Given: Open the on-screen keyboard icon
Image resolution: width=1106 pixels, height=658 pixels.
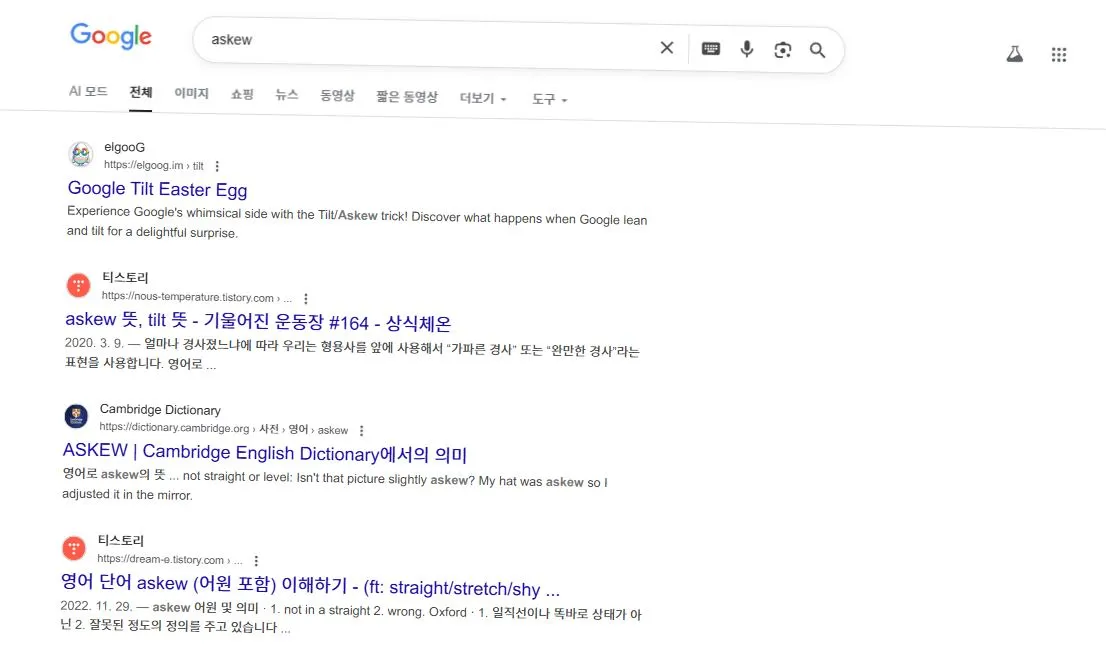Looking at the screenshot, I should pos(710,47).
